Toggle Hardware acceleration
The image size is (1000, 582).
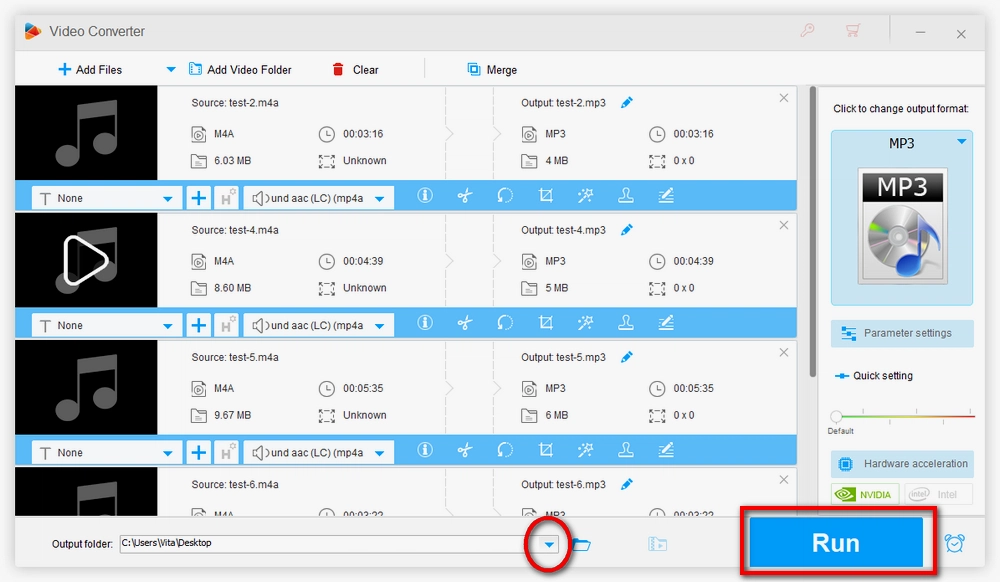(x=902, y=464)
